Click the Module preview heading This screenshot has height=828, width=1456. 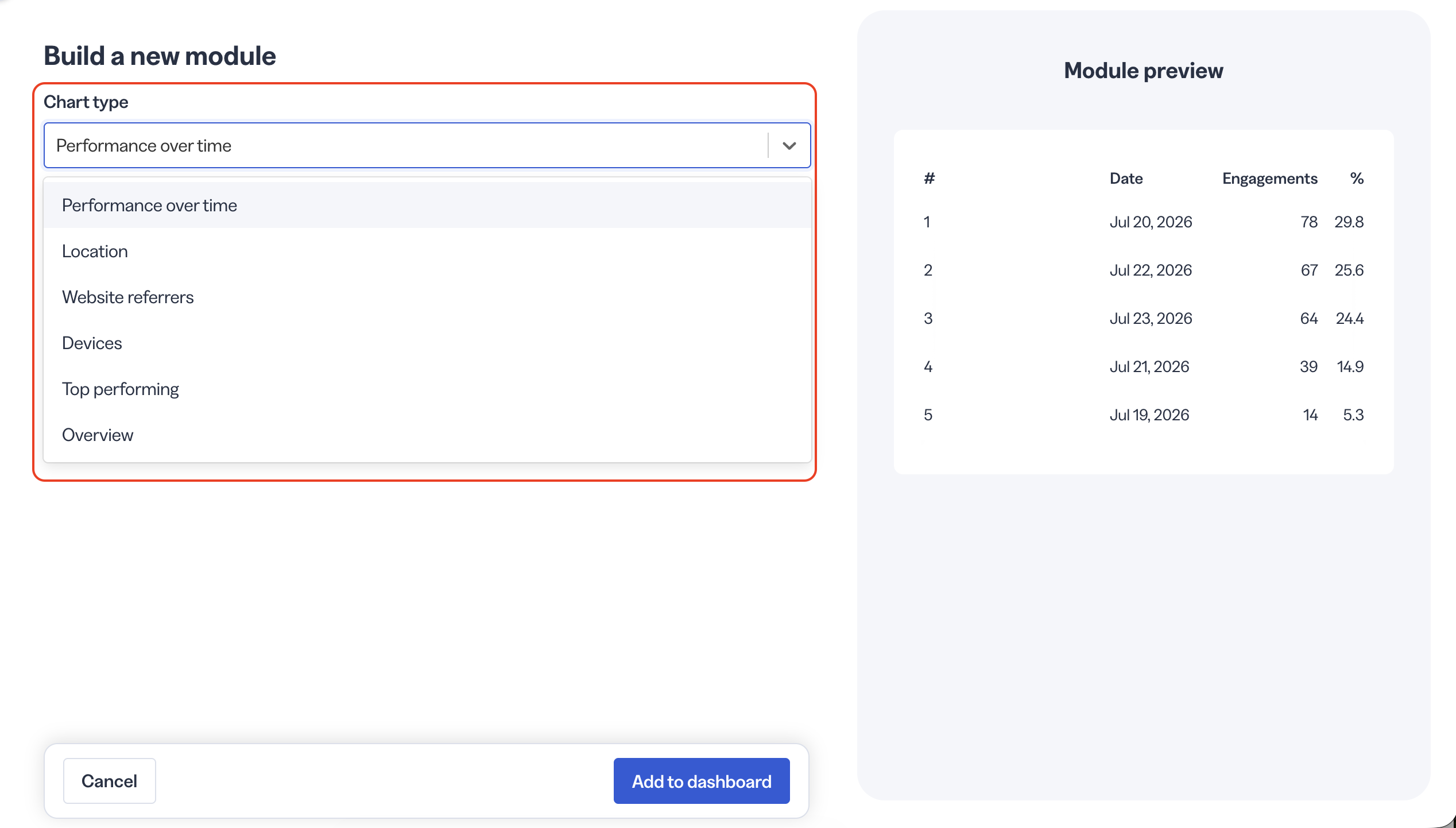pyautogui.click(x=1143, y=71)
